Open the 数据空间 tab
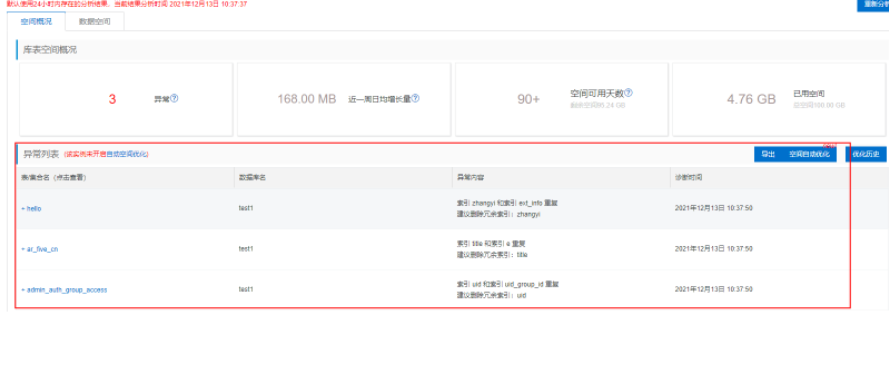Viewport: 889px width, 388px height. tap(95, 22)
